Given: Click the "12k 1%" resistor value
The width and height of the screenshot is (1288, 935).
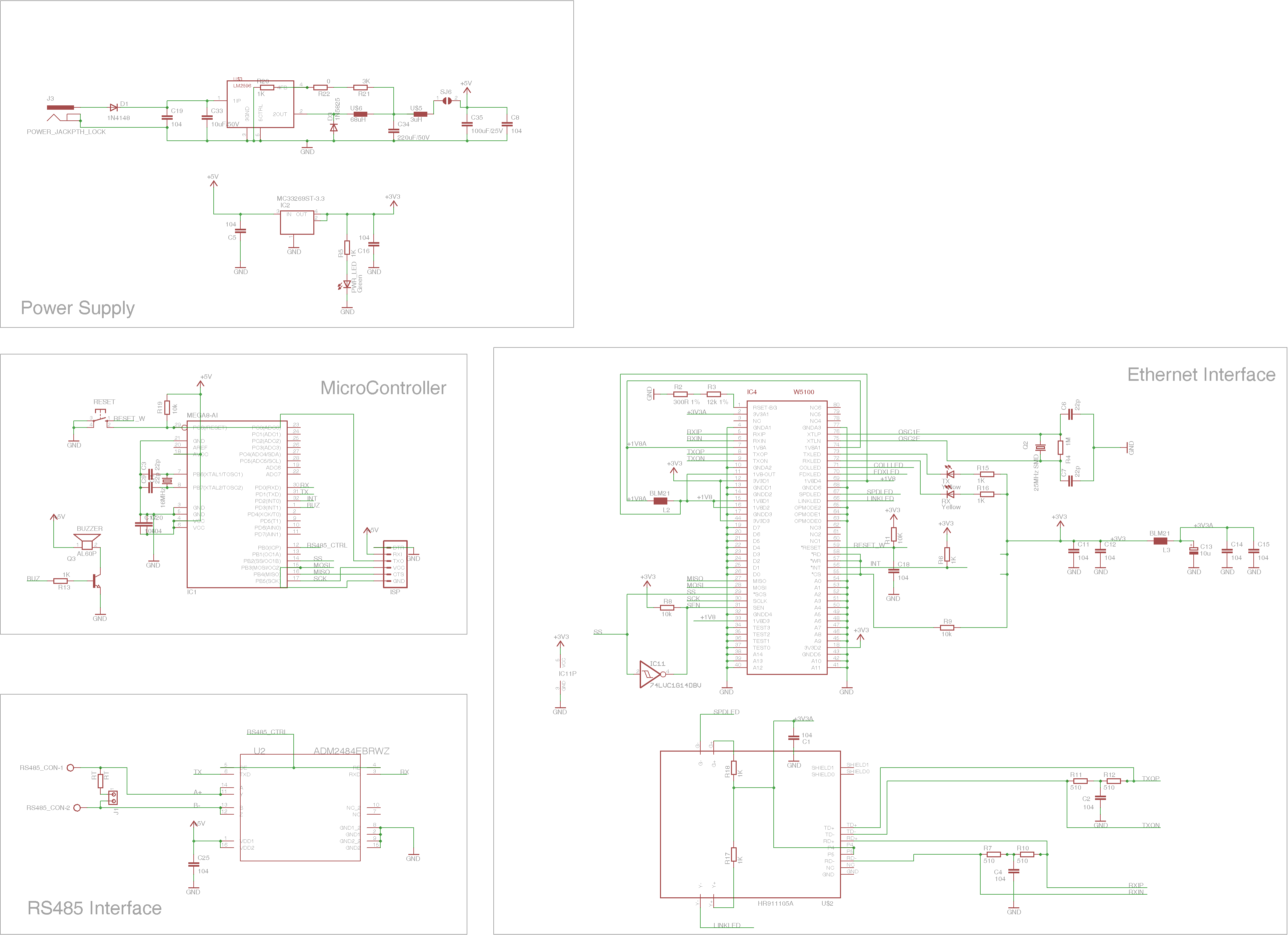Looking at the screenshot, I should pyautogui.click(x=717, y=402).
